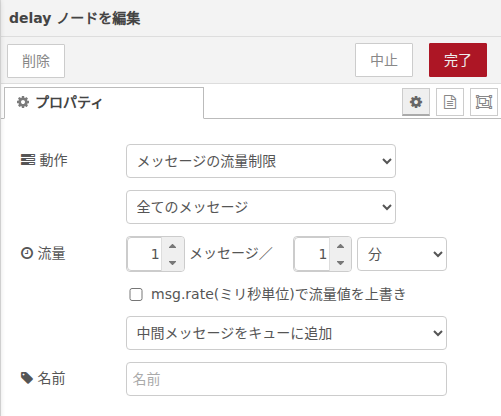
Task: Click the 削除 button
Action: click(36, 61)
